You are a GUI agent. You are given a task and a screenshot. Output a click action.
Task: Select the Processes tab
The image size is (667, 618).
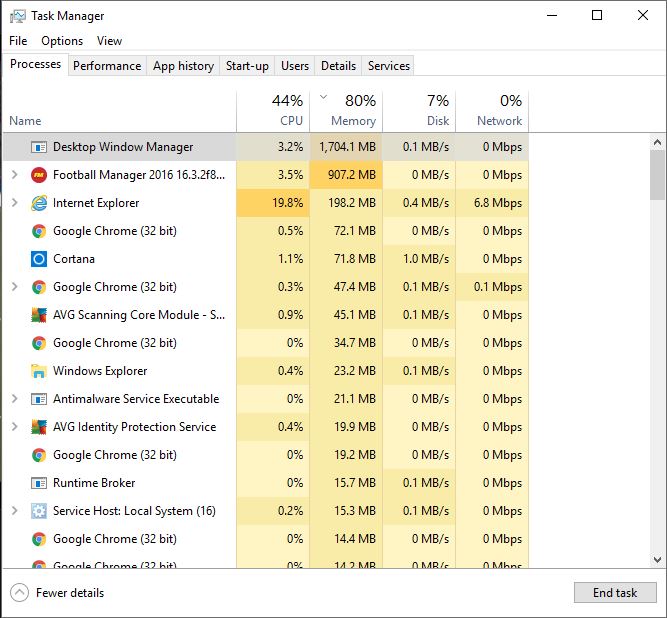tap(35, 64)
